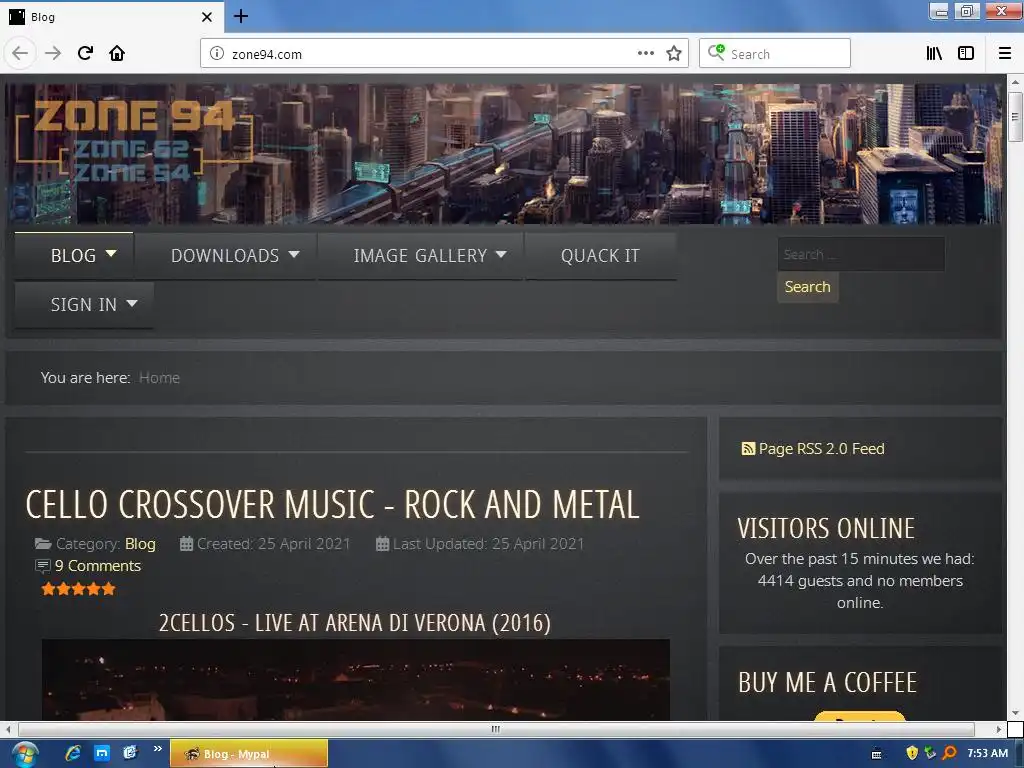Click the vertical scrollbar thumb
The image size is (1024, 768).
1015,117
